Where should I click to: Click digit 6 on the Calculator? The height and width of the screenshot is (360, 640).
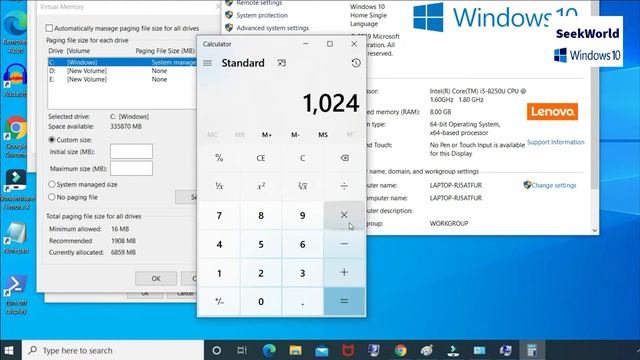click(x=302, y=244)
